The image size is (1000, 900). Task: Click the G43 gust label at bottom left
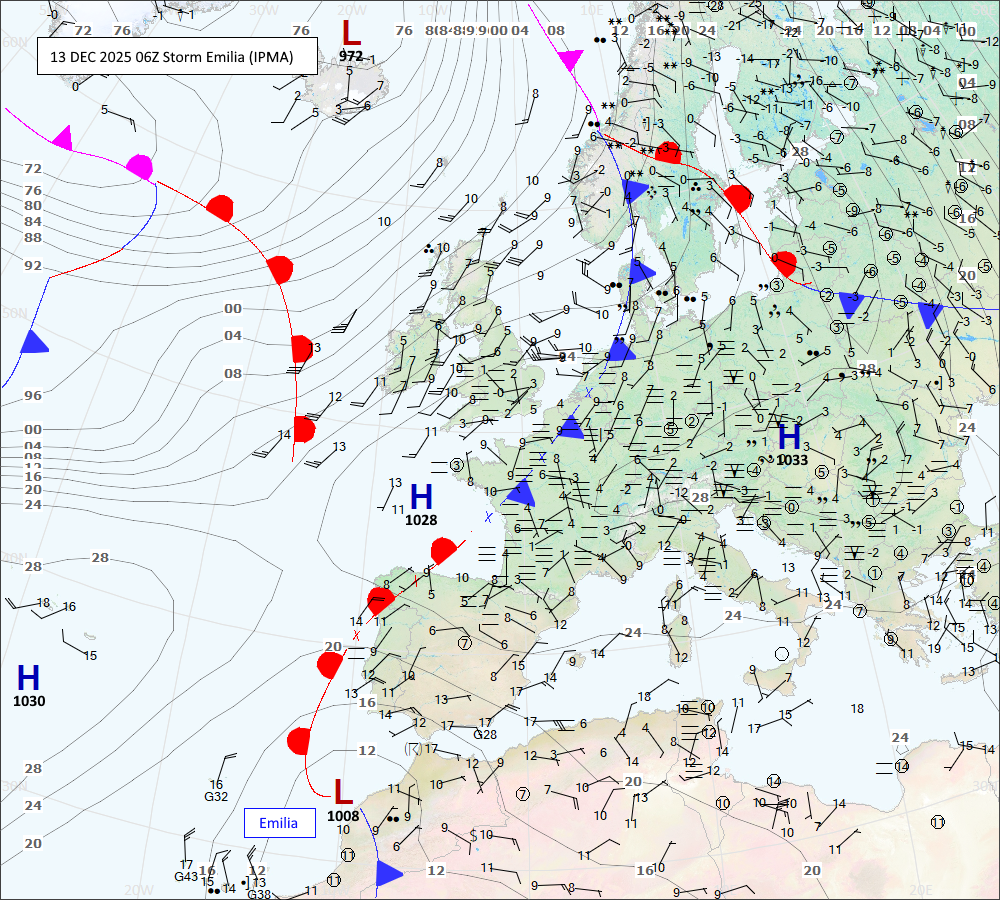click(x=186, y=877)
